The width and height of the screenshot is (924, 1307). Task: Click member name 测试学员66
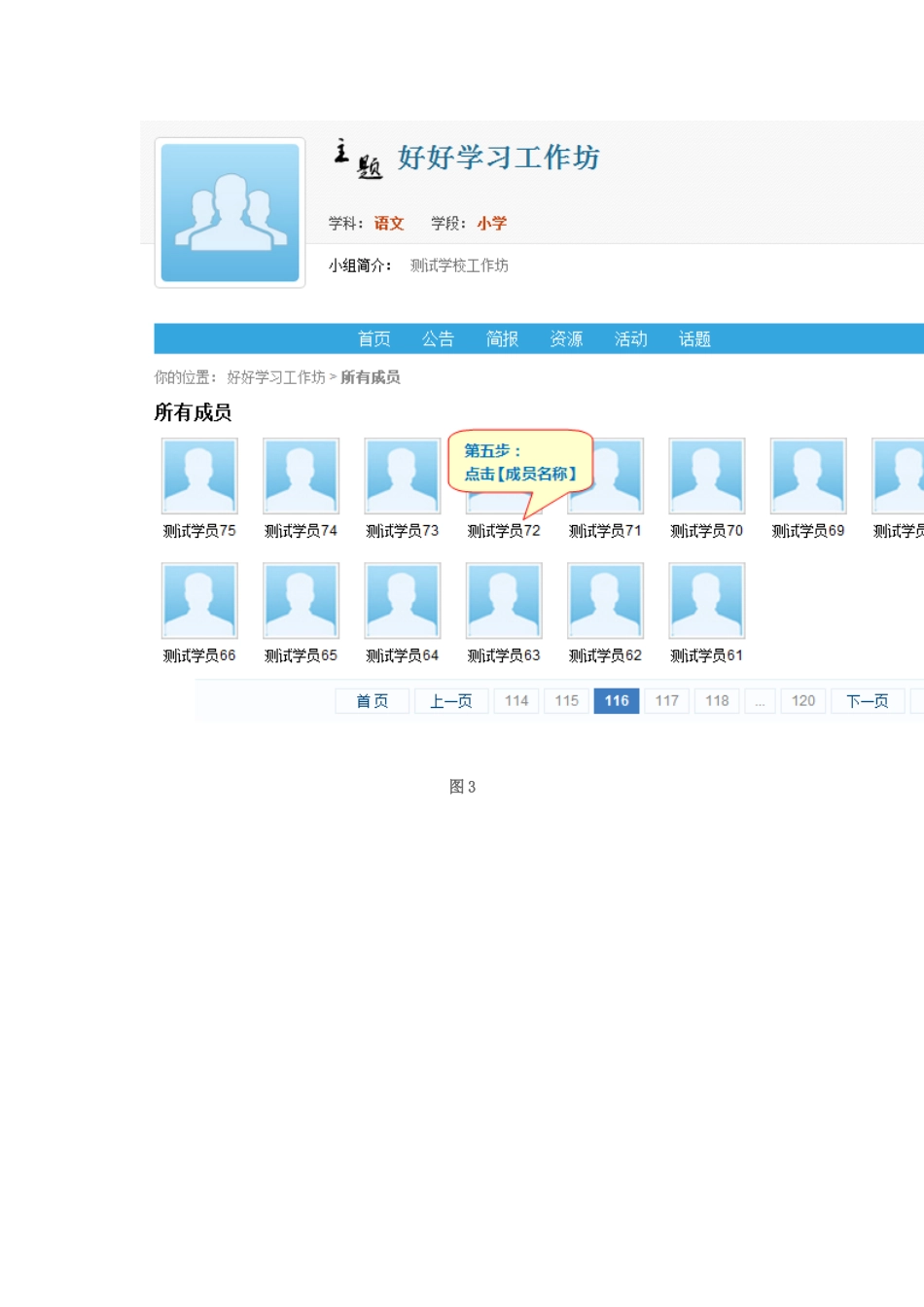(x=199, y=655)
